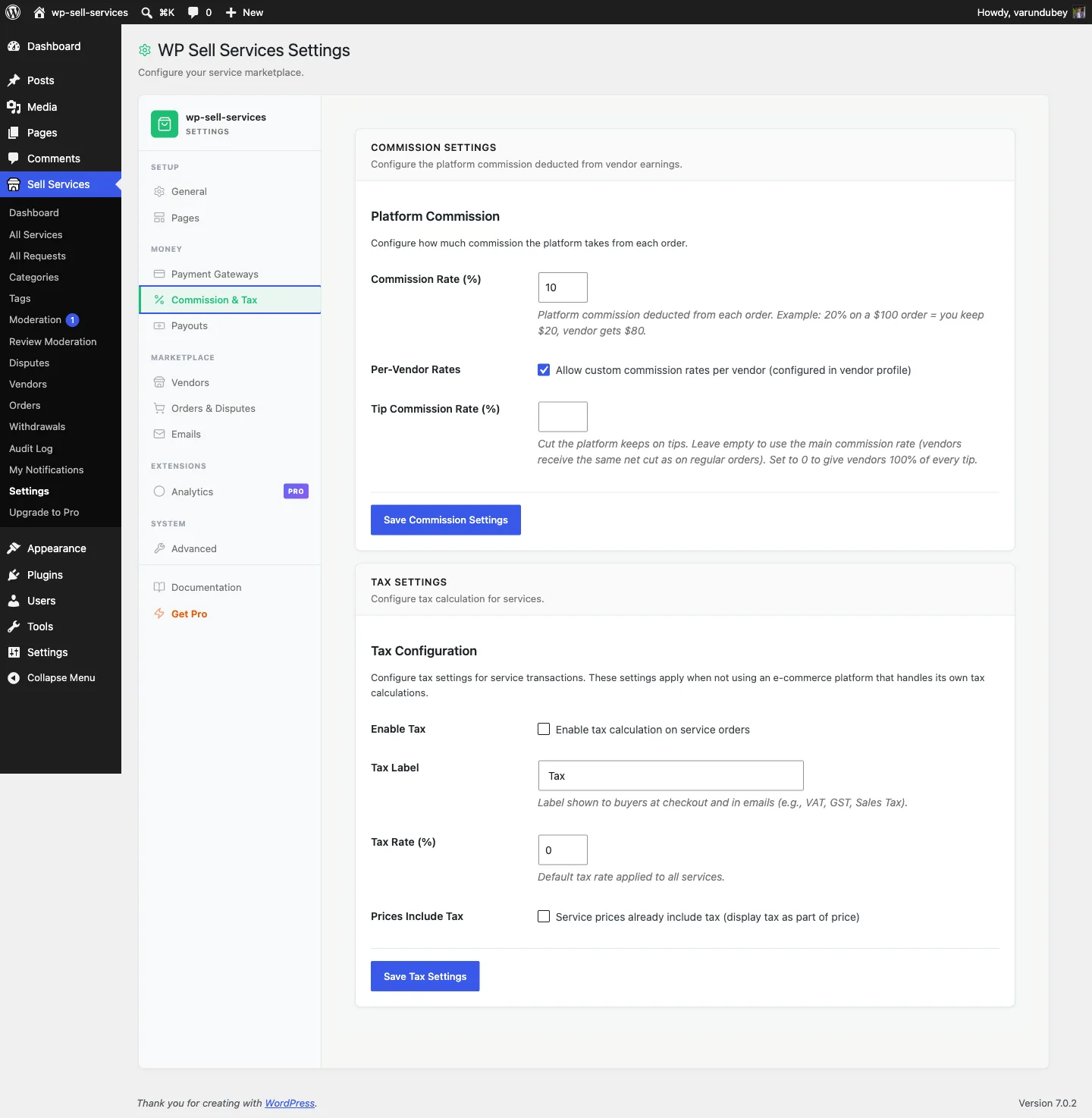Click the green wp-sell-services bag logo
1092x1118 pixels.
[x=165, y=124]
